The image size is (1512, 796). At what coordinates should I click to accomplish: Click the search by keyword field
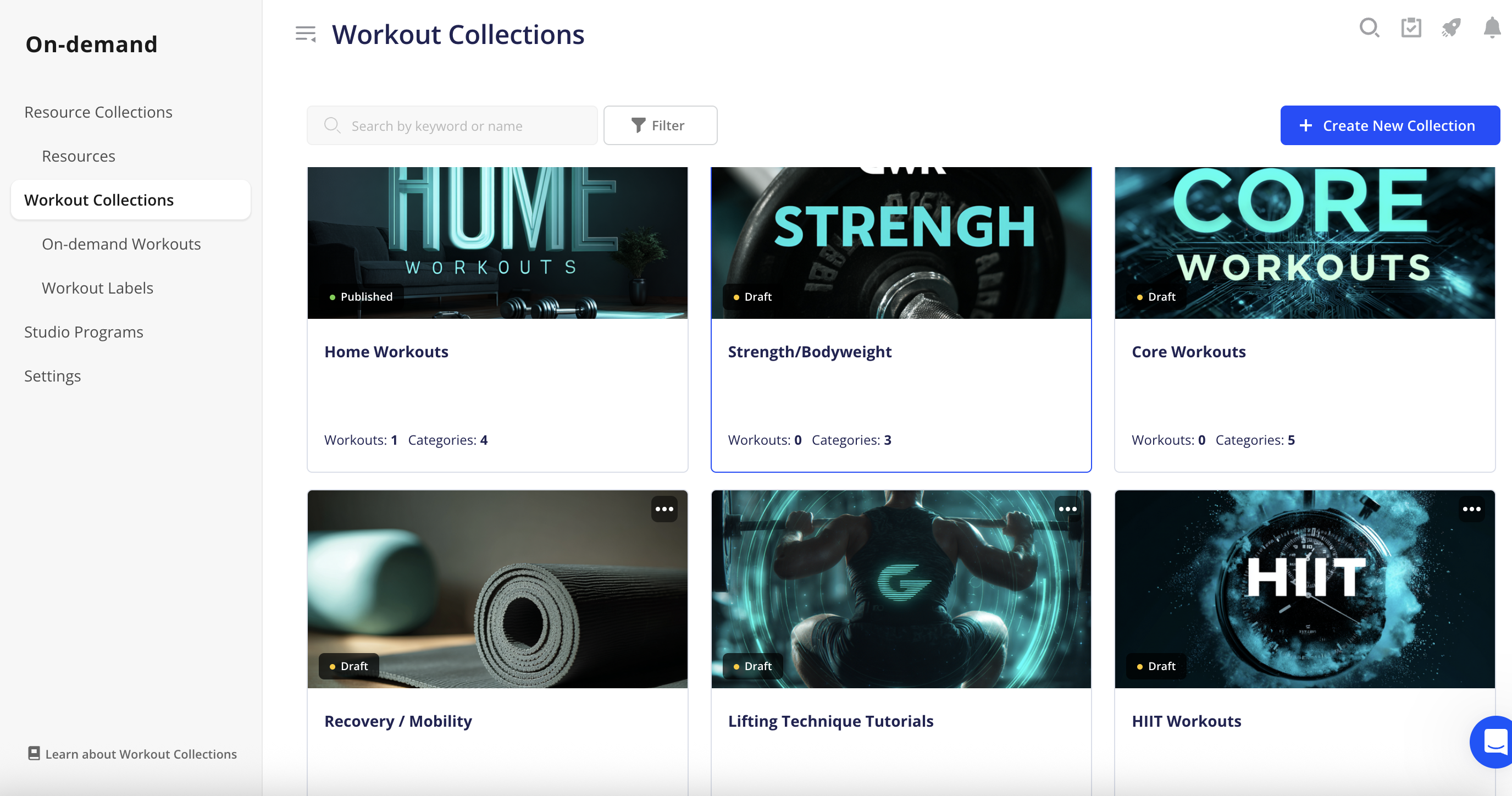coord(452,126)
